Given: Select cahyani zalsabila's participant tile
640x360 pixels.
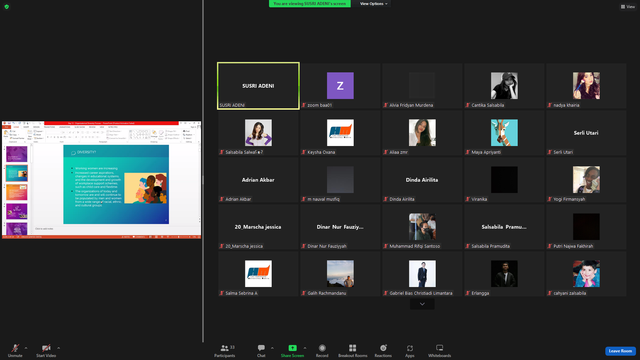Looking at the screenshot, I should point(586,273).
